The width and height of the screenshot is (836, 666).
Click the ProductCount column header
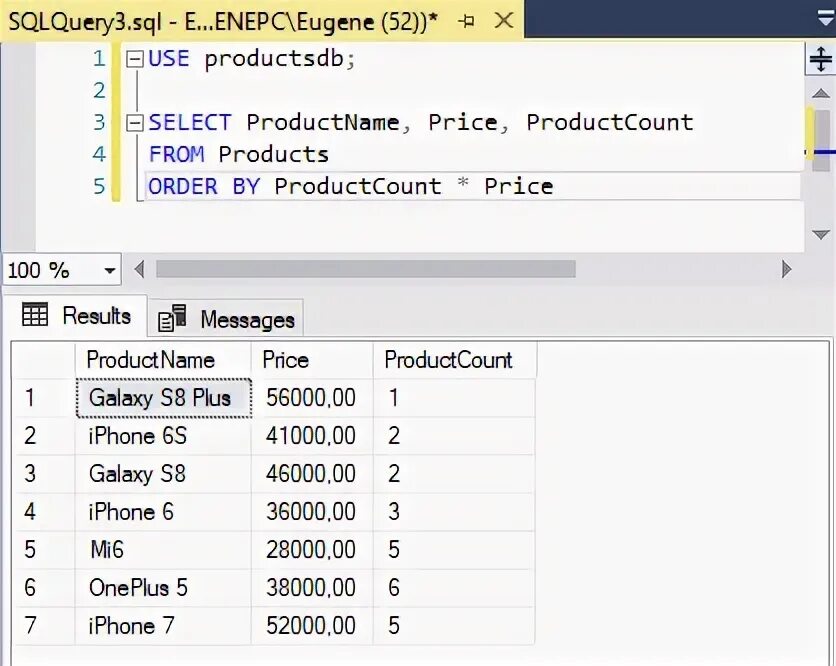[x=455, y=360]
